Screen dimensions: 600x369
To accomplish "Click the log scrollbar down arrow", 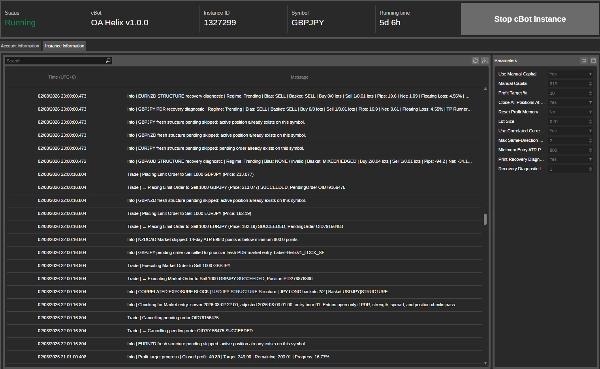I will pyautogui.click(x=485, y=363).
